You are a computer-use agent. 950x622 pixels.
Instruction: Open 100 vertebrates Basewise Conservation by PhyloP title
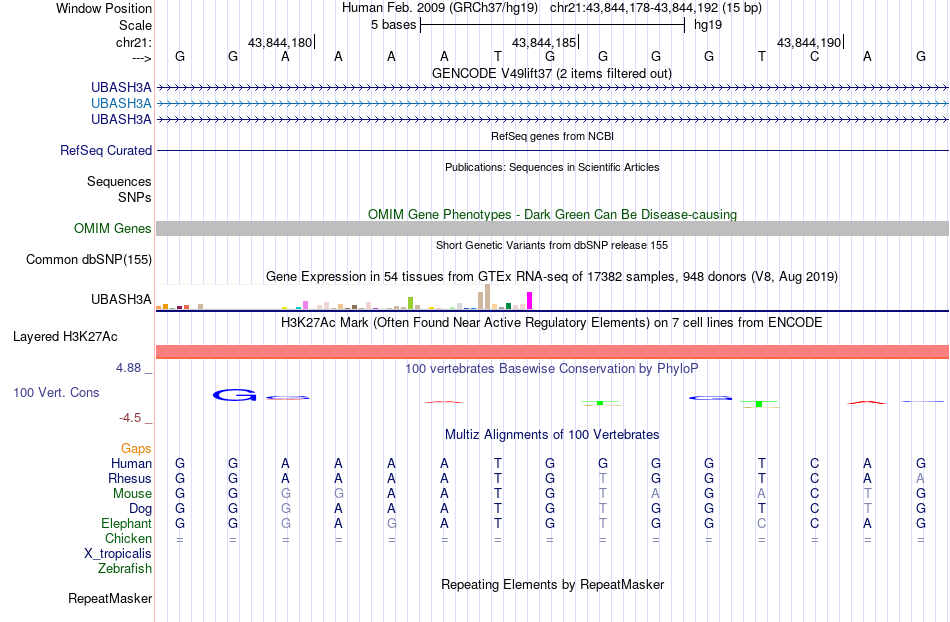click(552, 368)
